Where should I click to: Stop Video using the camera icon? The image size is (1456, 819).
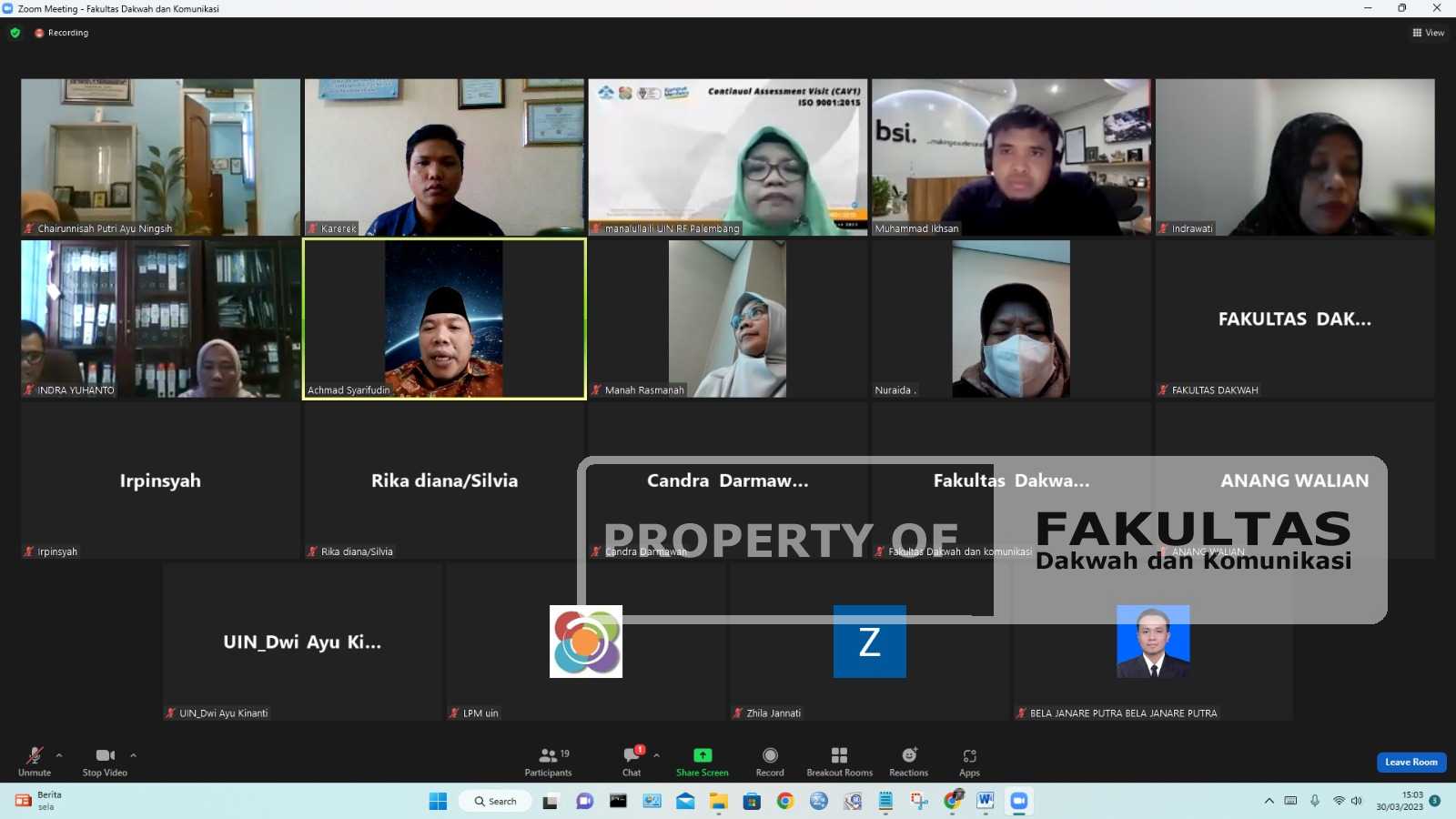[105, 755]
